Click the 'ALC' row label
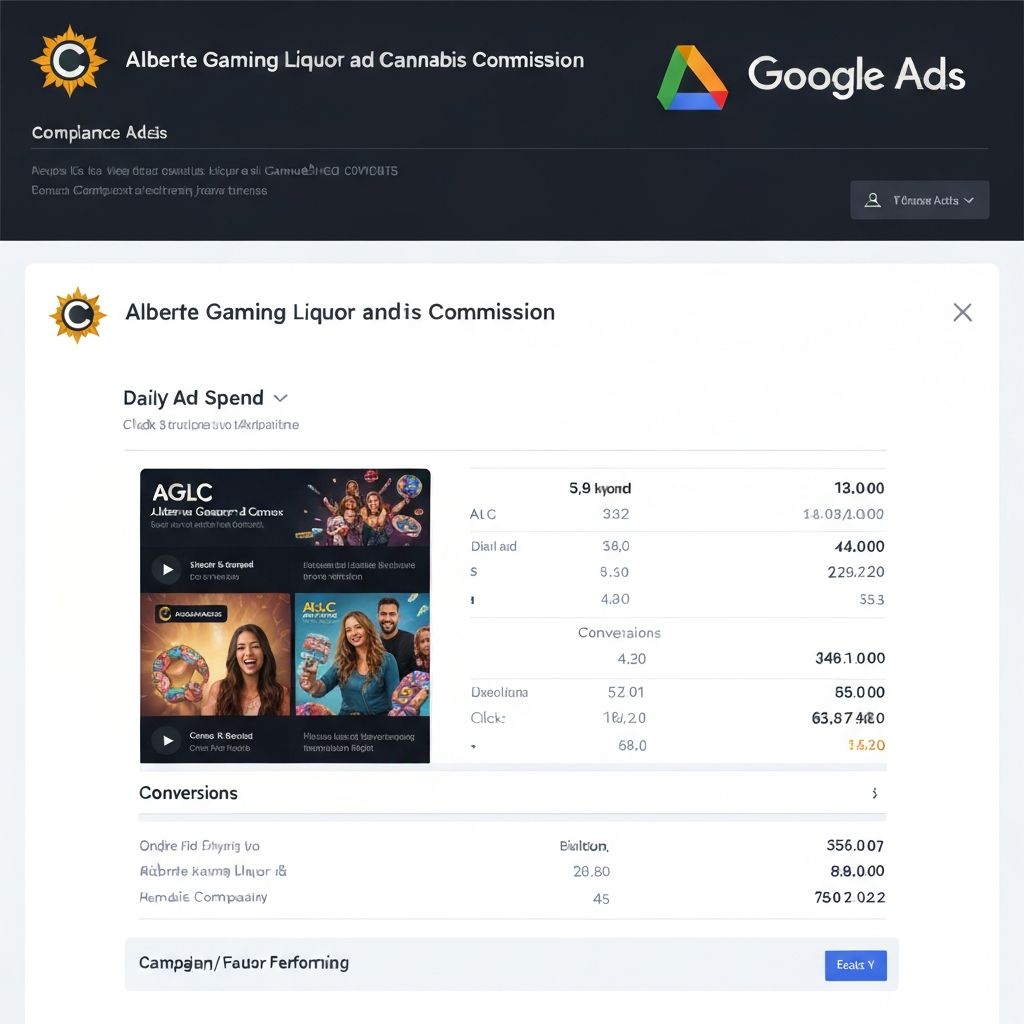 [x=483, y=515]
